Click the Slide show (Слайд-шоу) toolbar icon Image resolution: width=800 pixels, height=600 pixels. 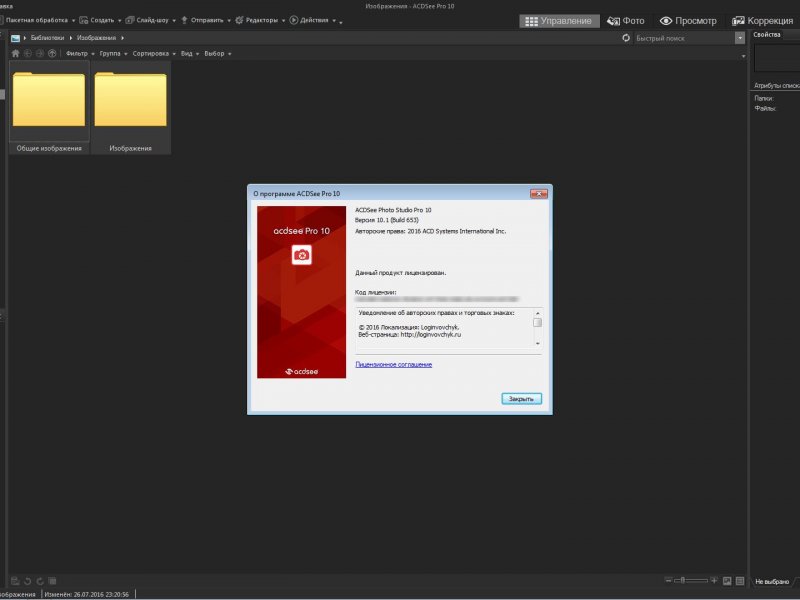point(130,20)
